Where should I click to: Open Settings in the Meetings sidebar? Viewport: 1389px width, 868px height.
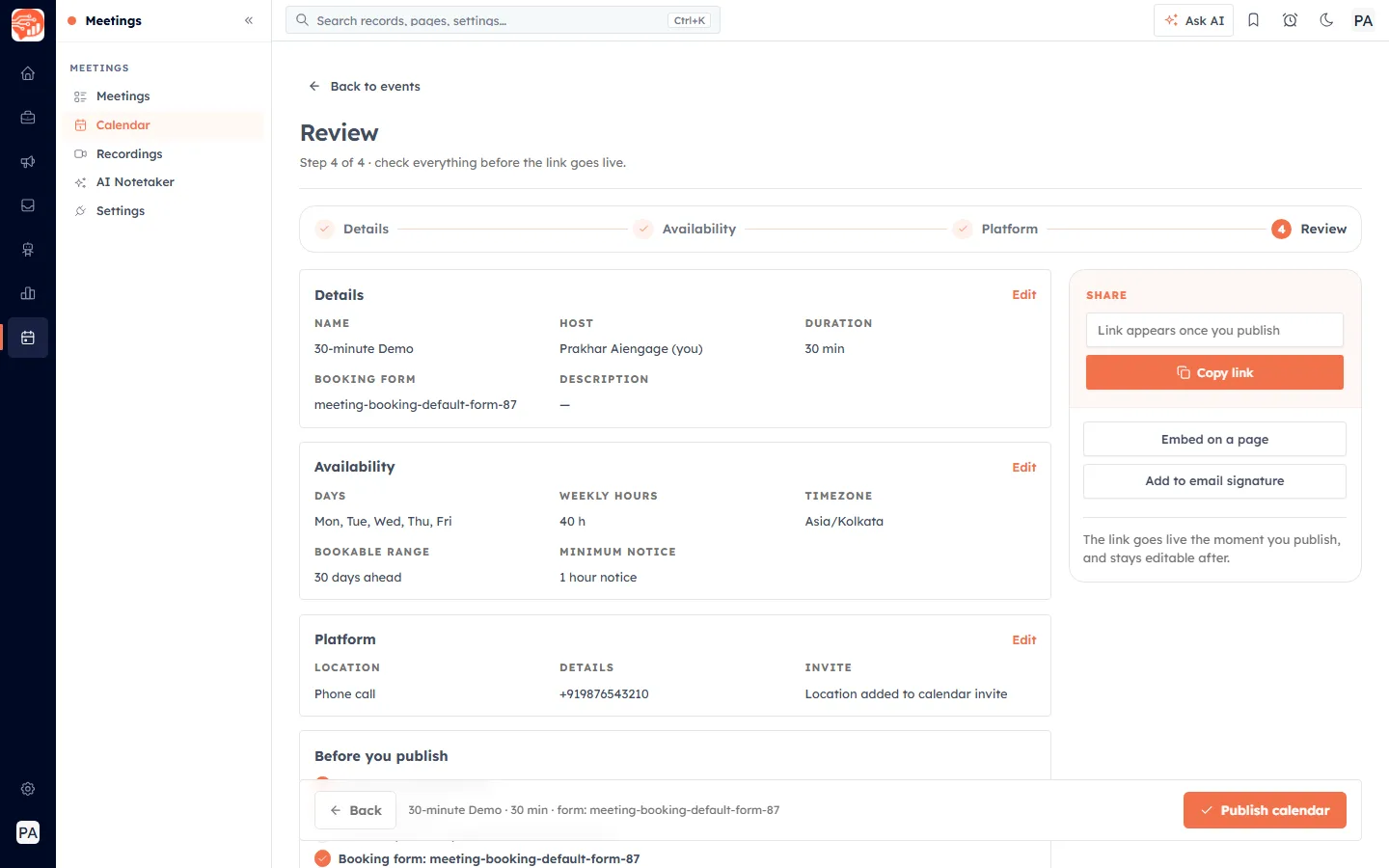[163, 211]
